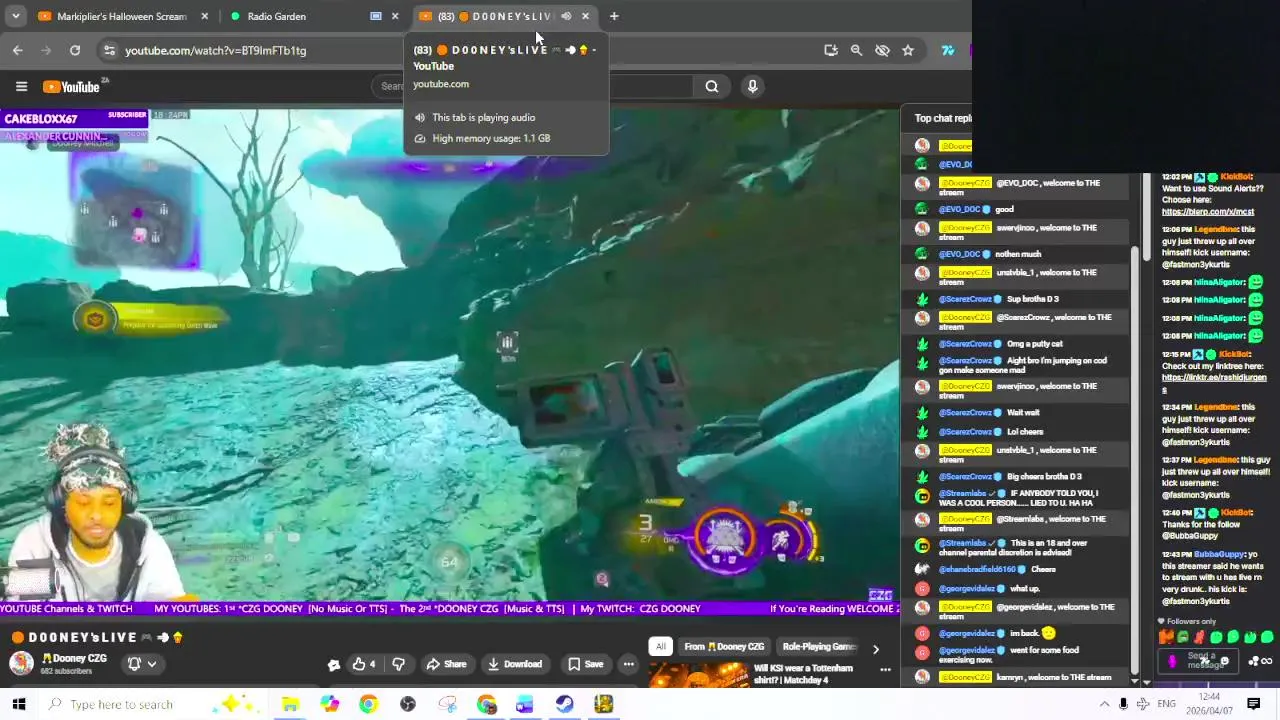
Task: Install app icon in address bar
Action: 830,50
